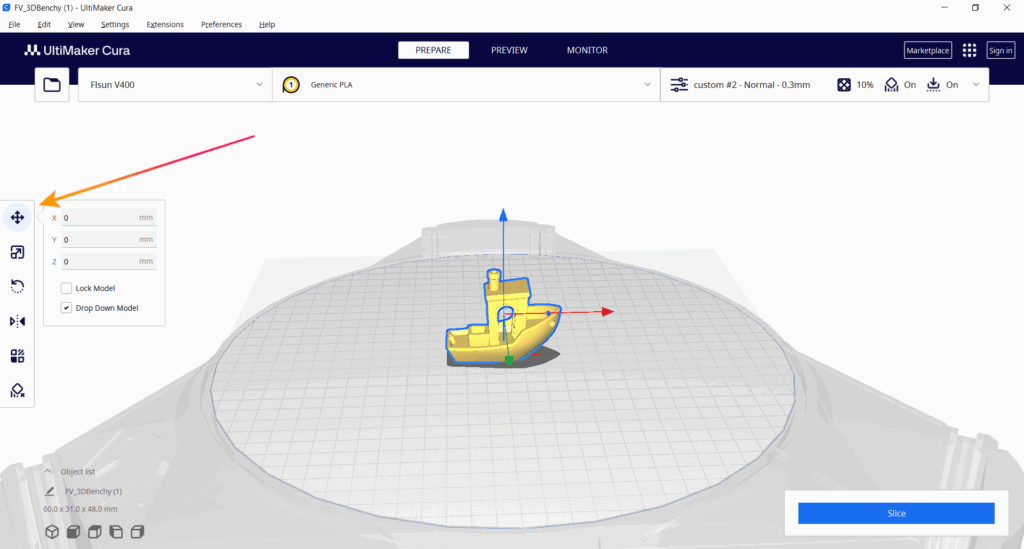Uncheck the Drop Down Model checkbox

tap(66, 307)
